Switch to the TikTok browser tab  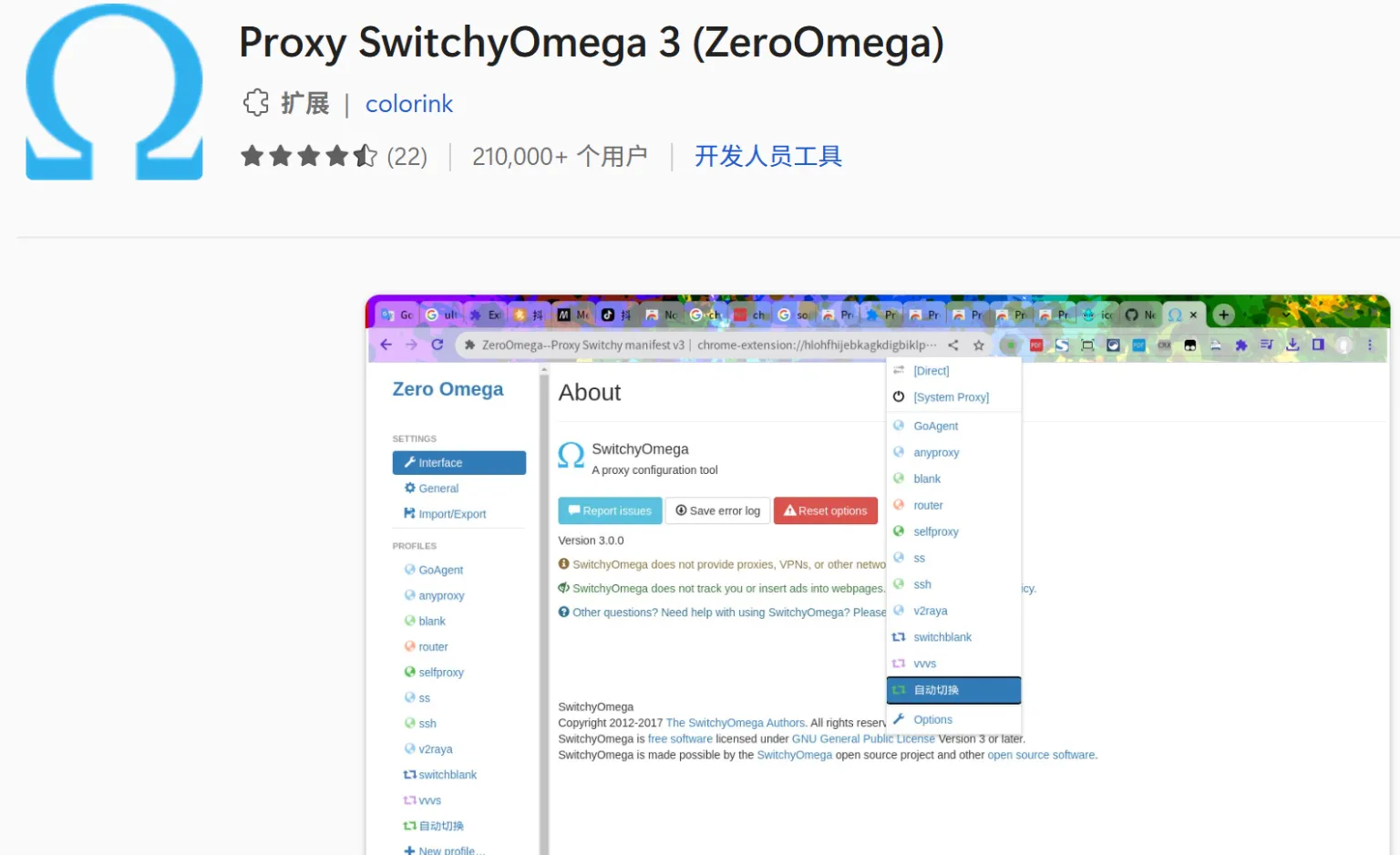click(x=617, y=314)
